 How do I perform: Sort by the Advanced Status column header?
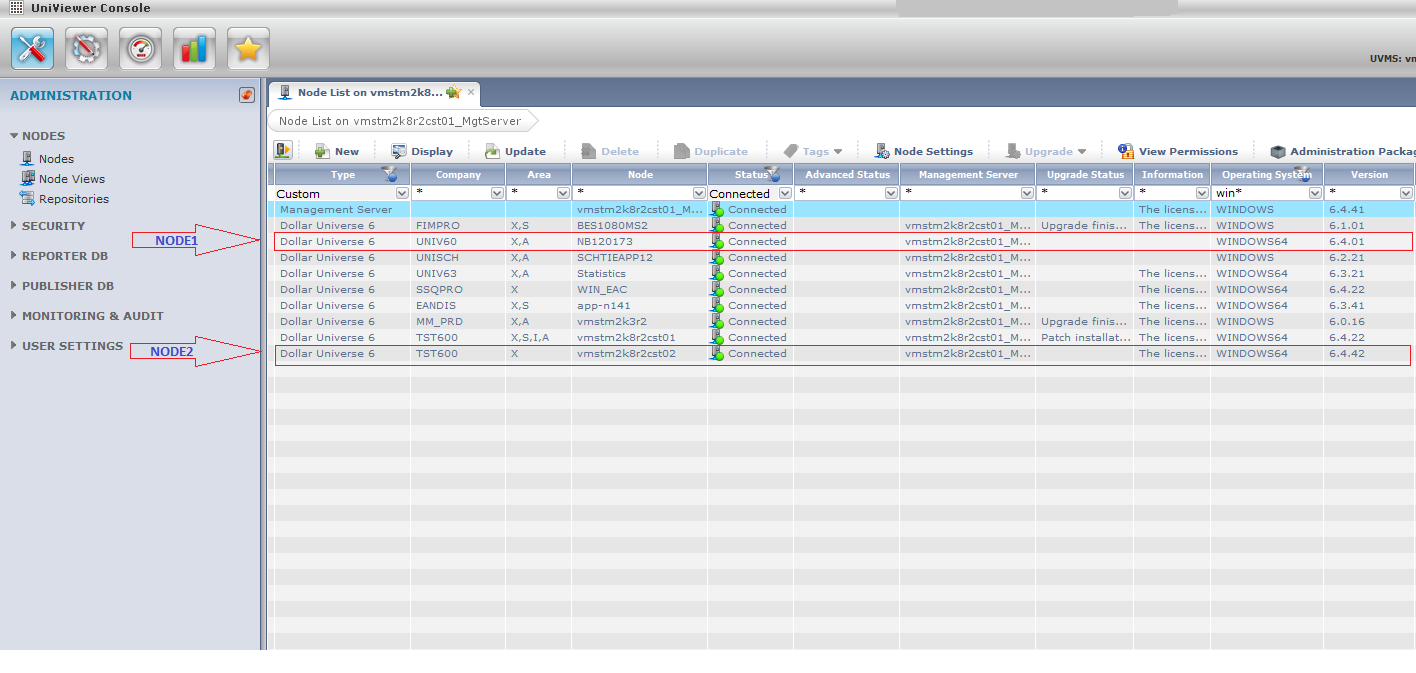[x=847, y=174]
